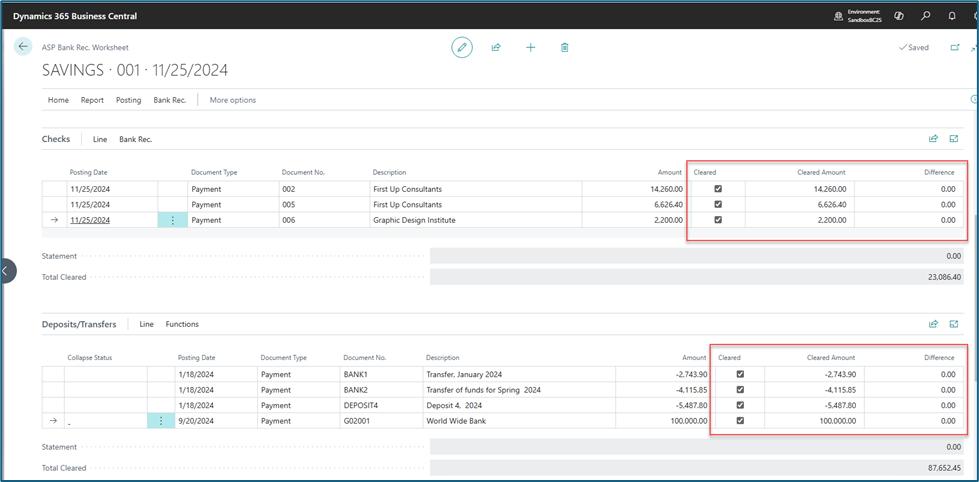The image size is (979, 482).
Task: Open page in new window icon
Action: point(954,47)
